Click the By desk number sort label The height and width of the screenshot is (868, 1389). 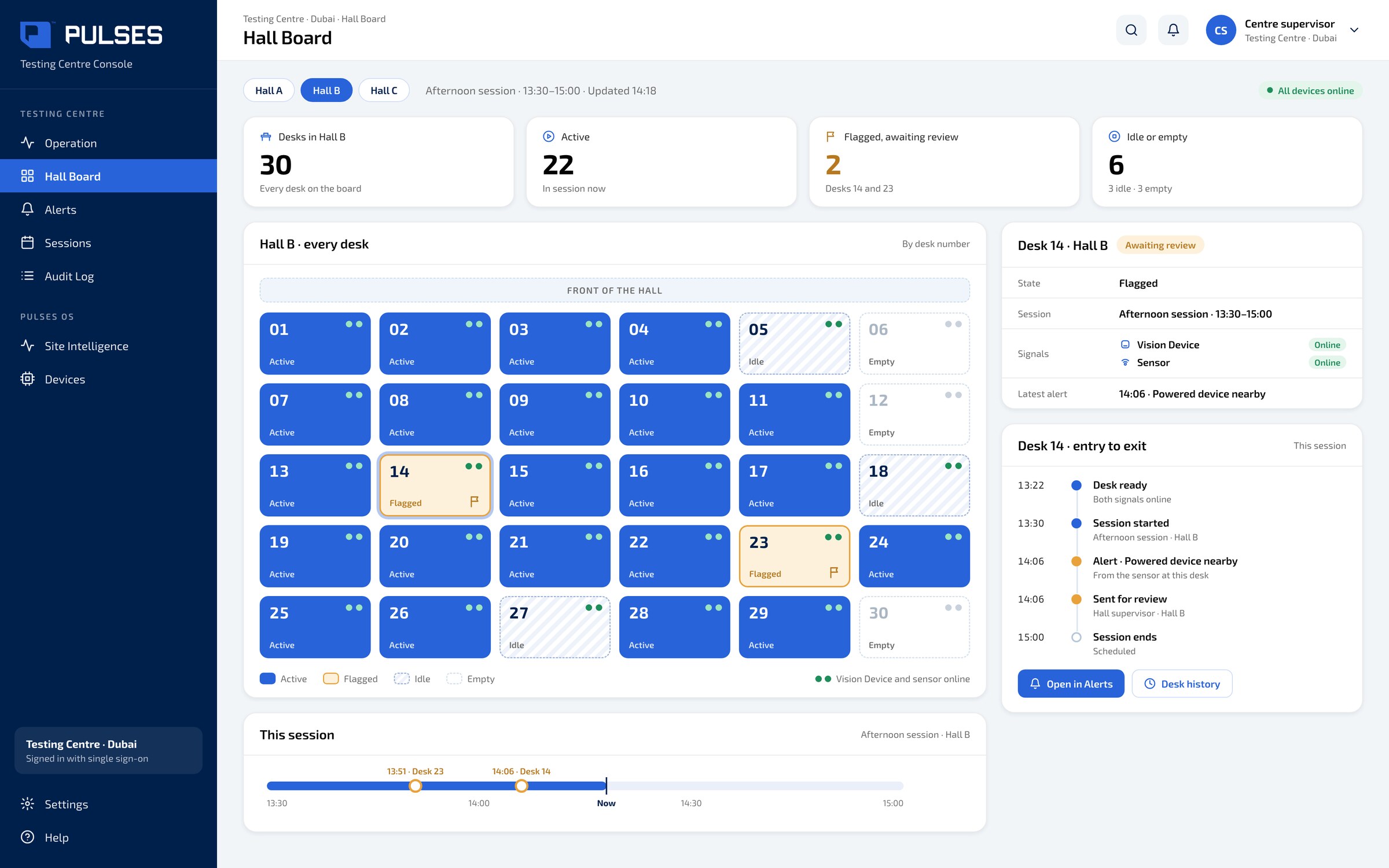pyautogui.click(x=935, y=244)
